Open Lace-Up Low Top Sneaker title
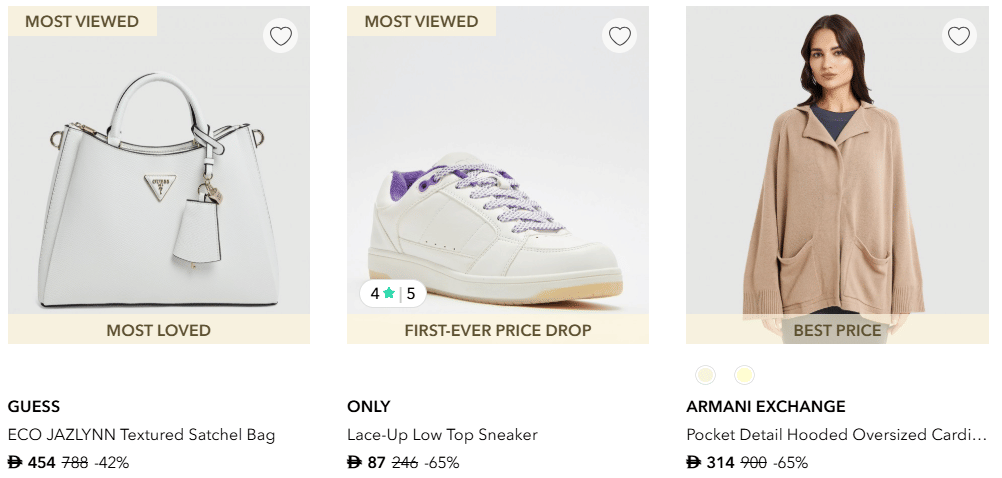Image resolution: width=1002 pixels, height=478 pixels. 442,435
